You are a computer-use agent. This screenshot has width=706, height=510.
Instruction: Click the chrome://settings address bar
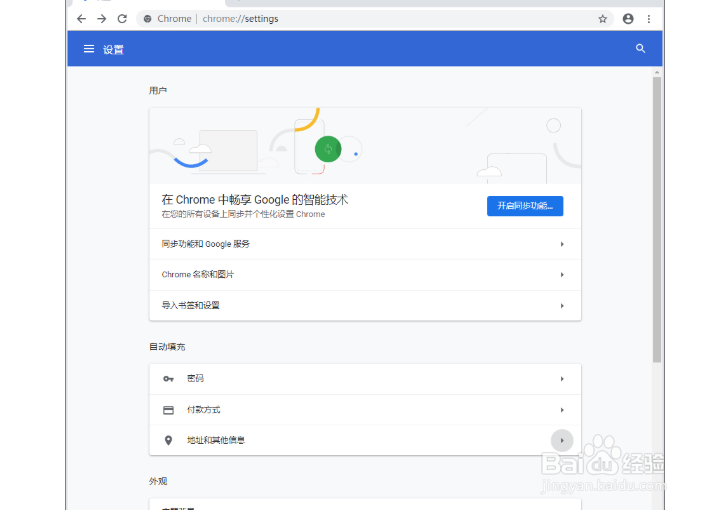[374, 19]
